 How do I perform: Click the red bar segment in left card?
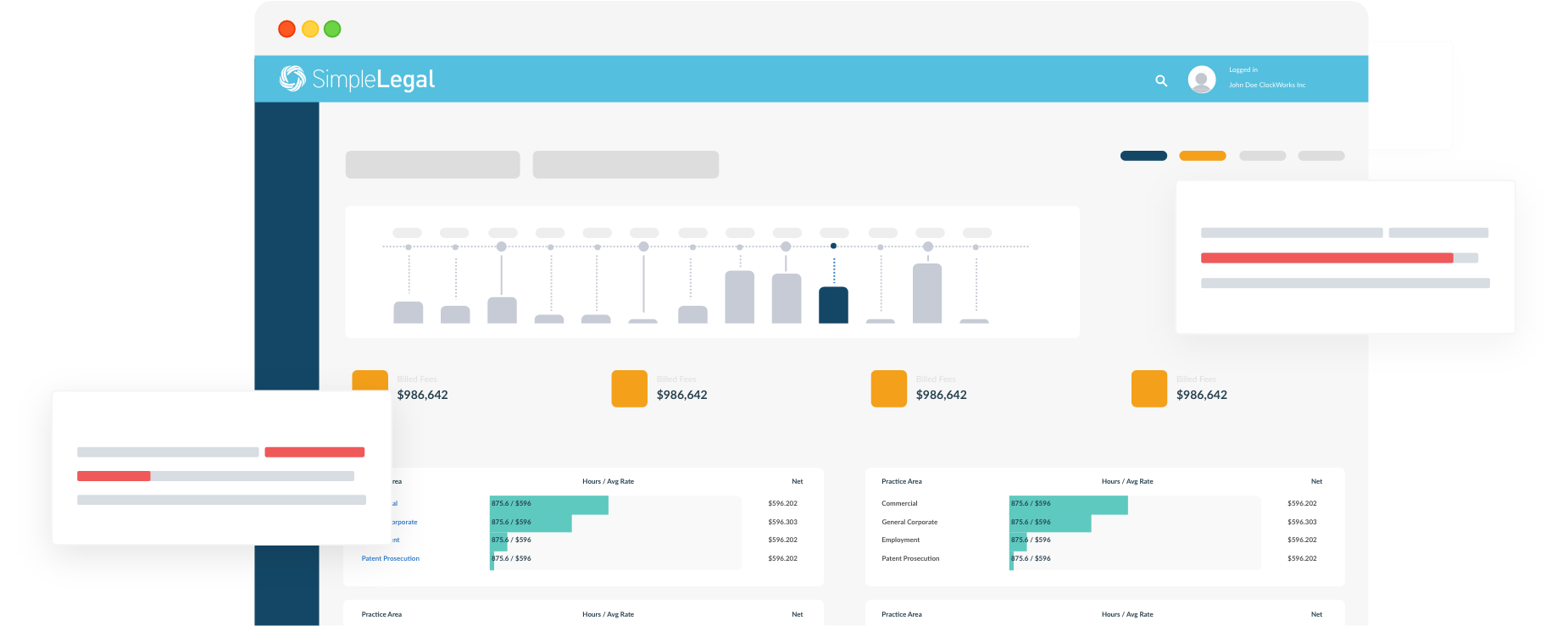(314, 452)
